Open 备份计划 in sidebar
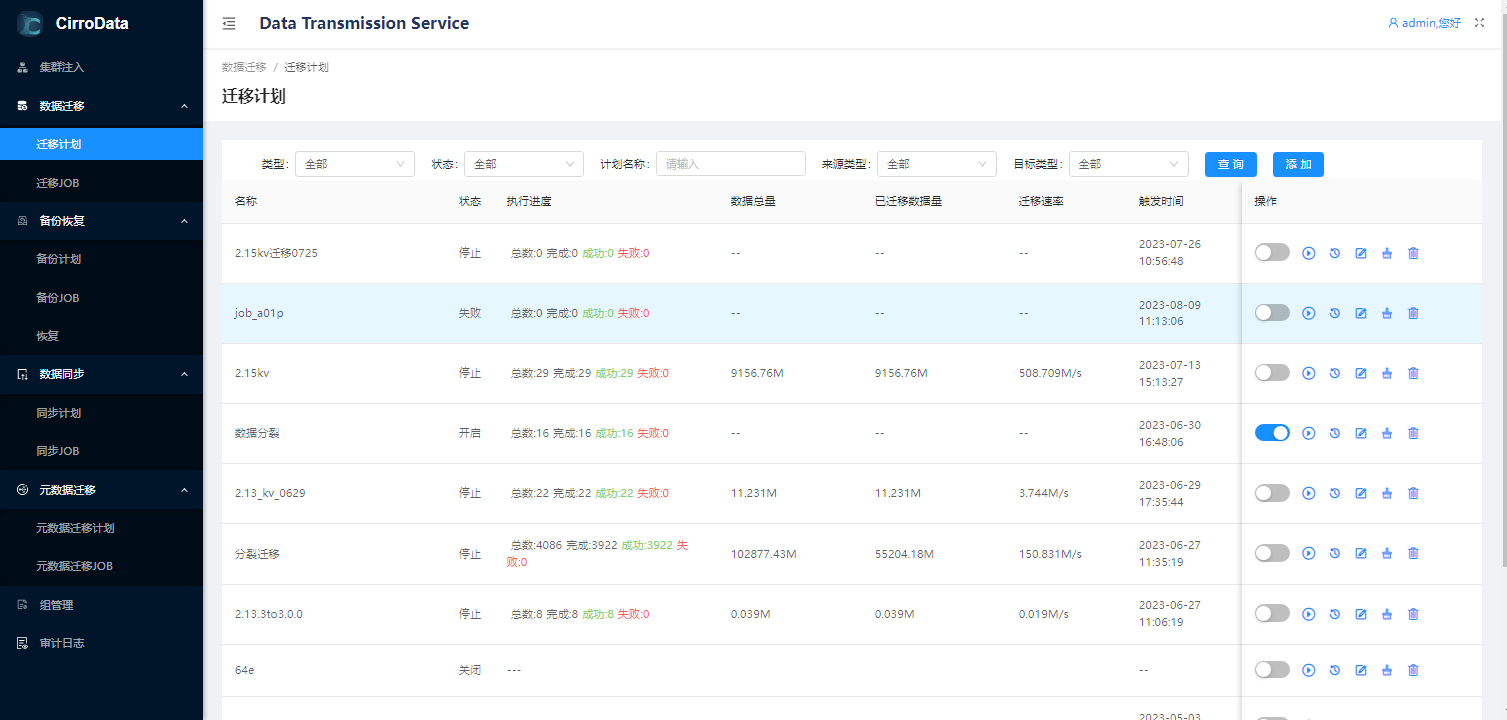Viewport: 1507px width, 720px height. (x=101, y=259)
